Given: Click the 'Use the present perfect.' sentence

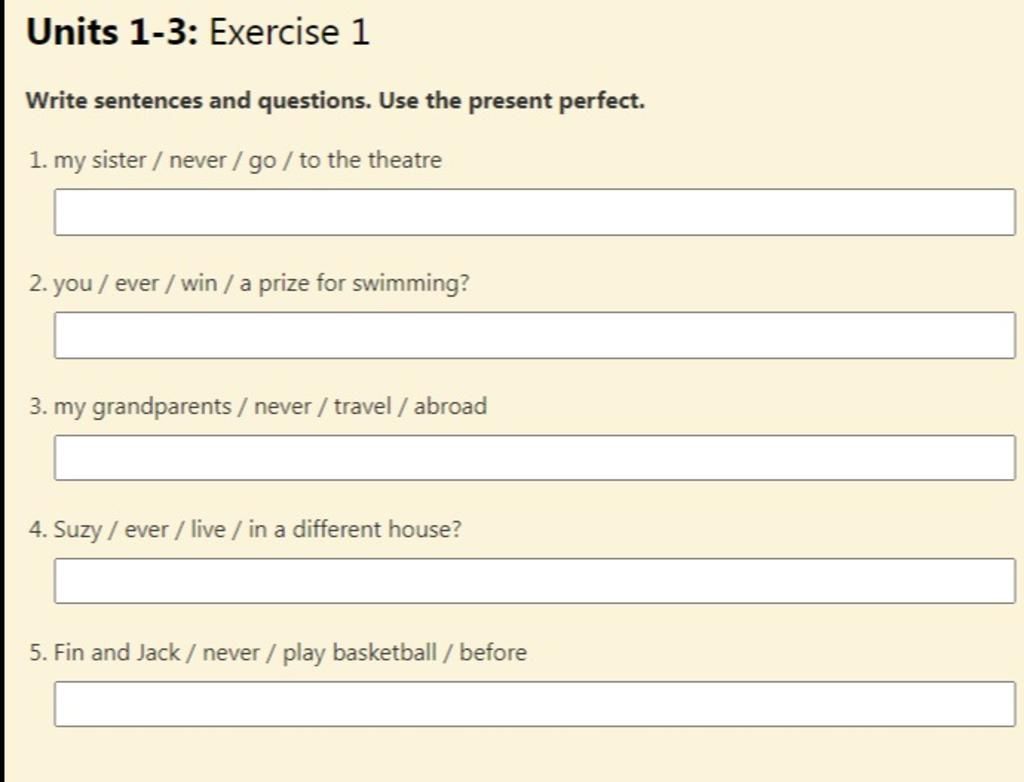Looking at the screenshot, I should (511, 101).
